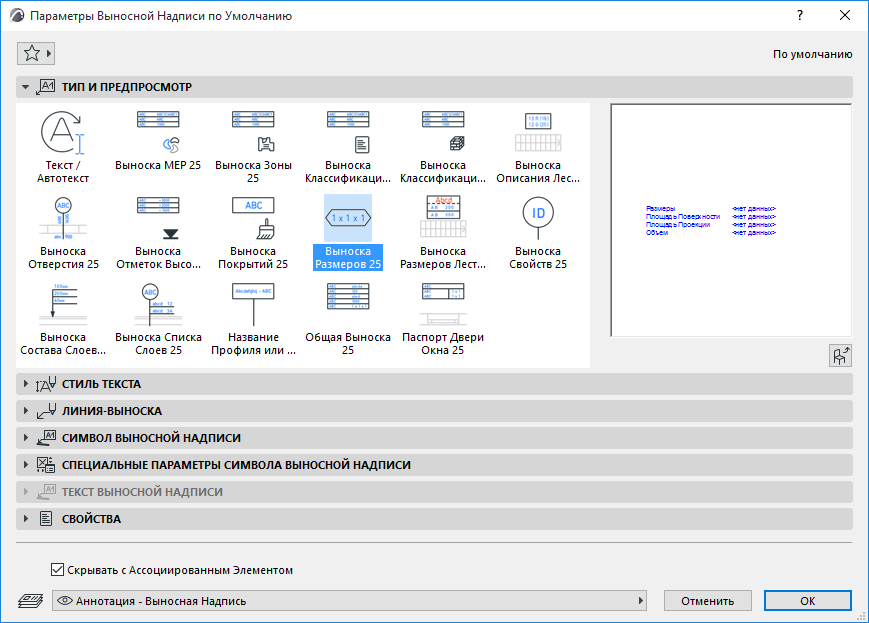Choose the Выноска MEP 25 label
Screen dimensions: 869x623
pos(158,141)
